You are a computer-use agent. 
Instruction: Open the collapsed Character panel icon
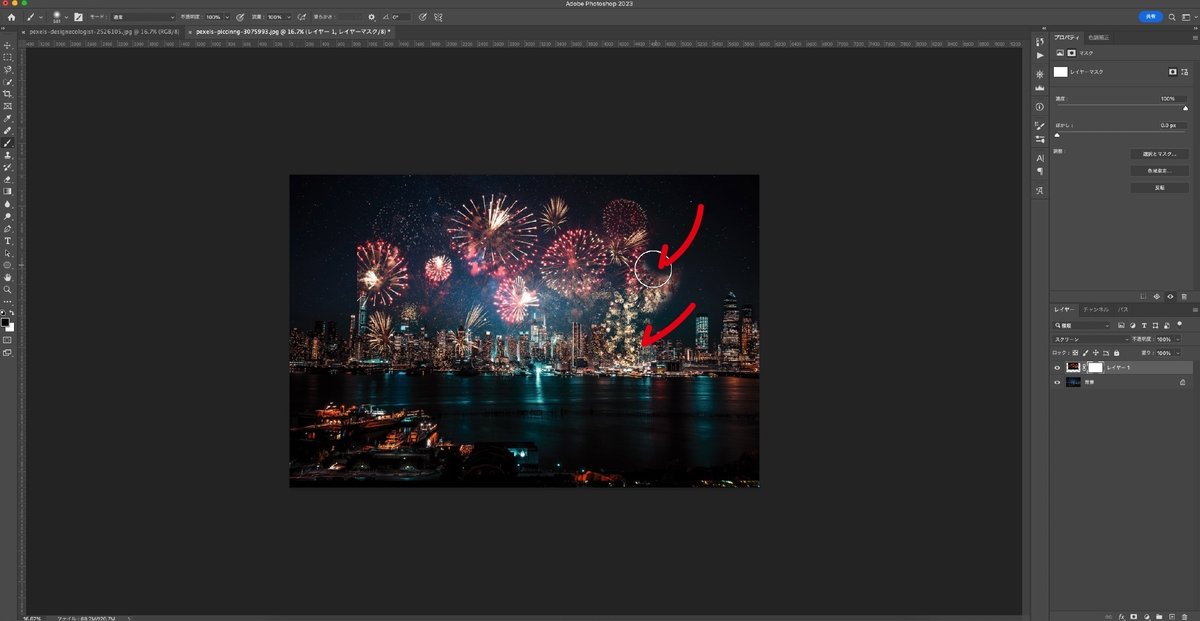point(1040,157)
